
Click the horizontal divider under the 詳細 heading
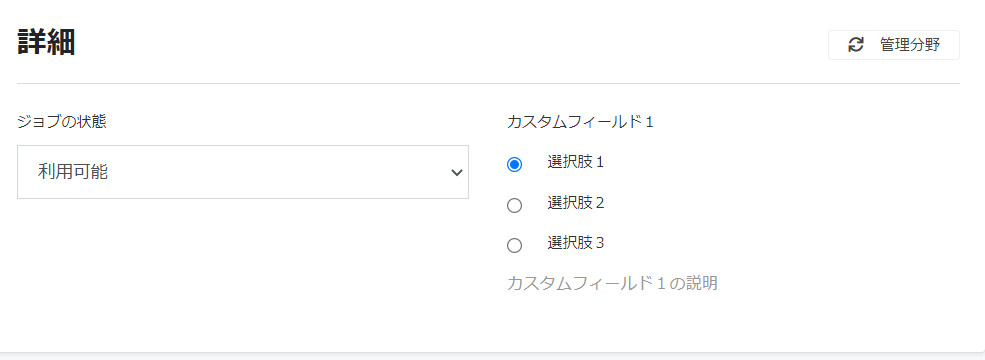[488, 83]
